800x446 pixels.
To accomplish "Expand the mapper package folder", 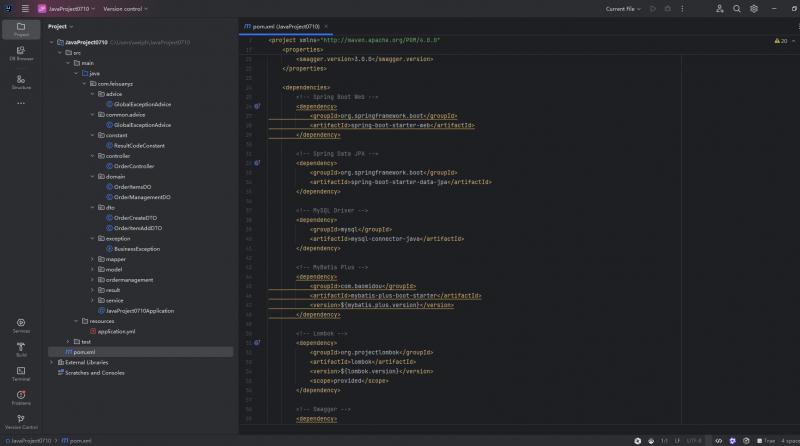I will click(93, 259).
